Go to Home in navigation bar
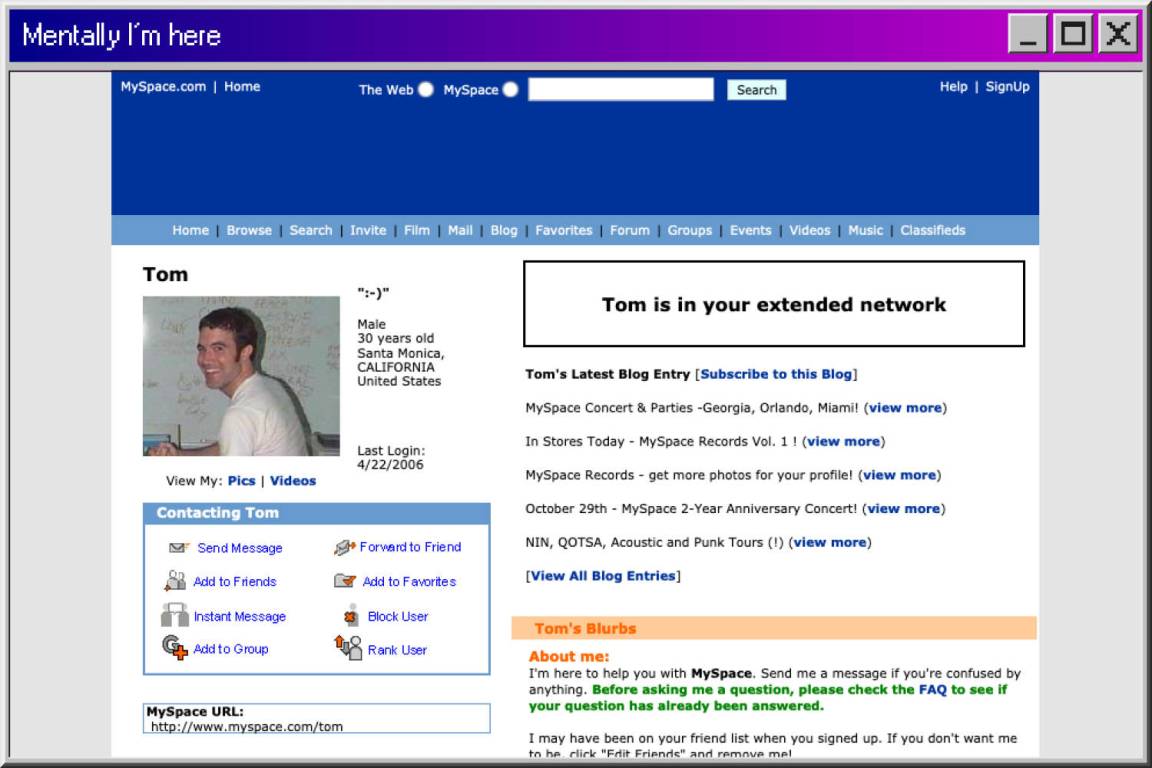Image resolution: width=1152 pixels, height=768 pixels. click(190, 230)
